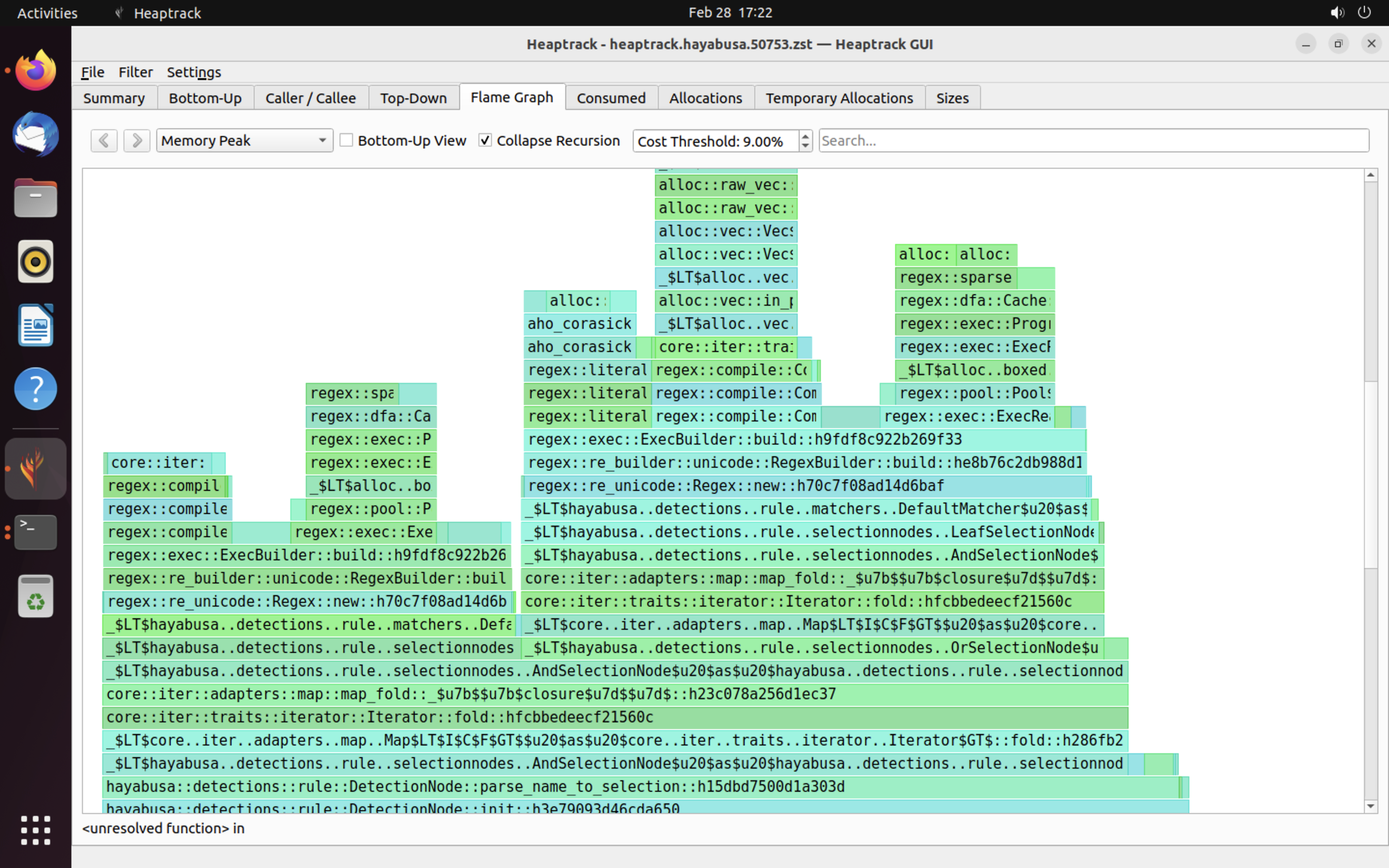Open the Allocations tab
This screenshot has width=1389, height=868.
point(706,98)
